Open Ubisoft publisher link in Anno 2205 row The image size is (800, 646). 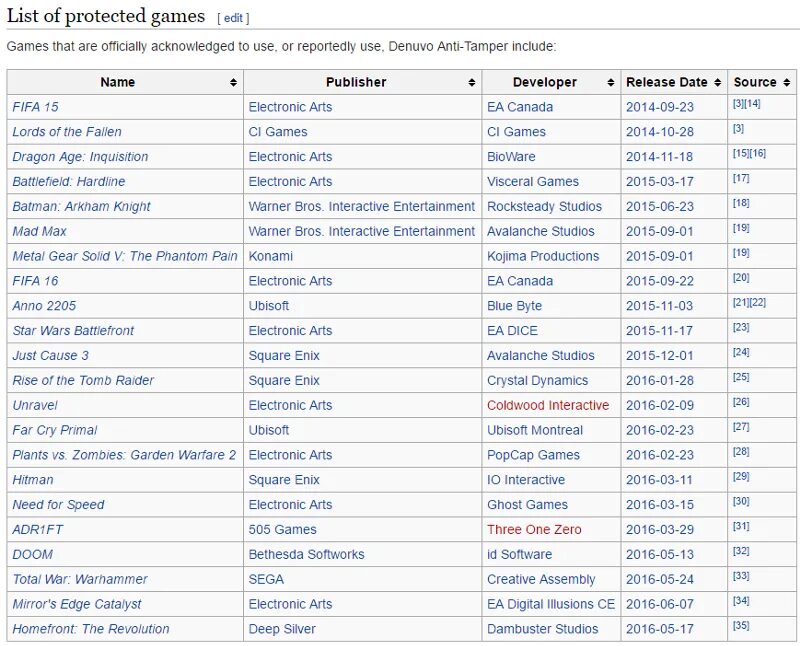tap(268, 306)
